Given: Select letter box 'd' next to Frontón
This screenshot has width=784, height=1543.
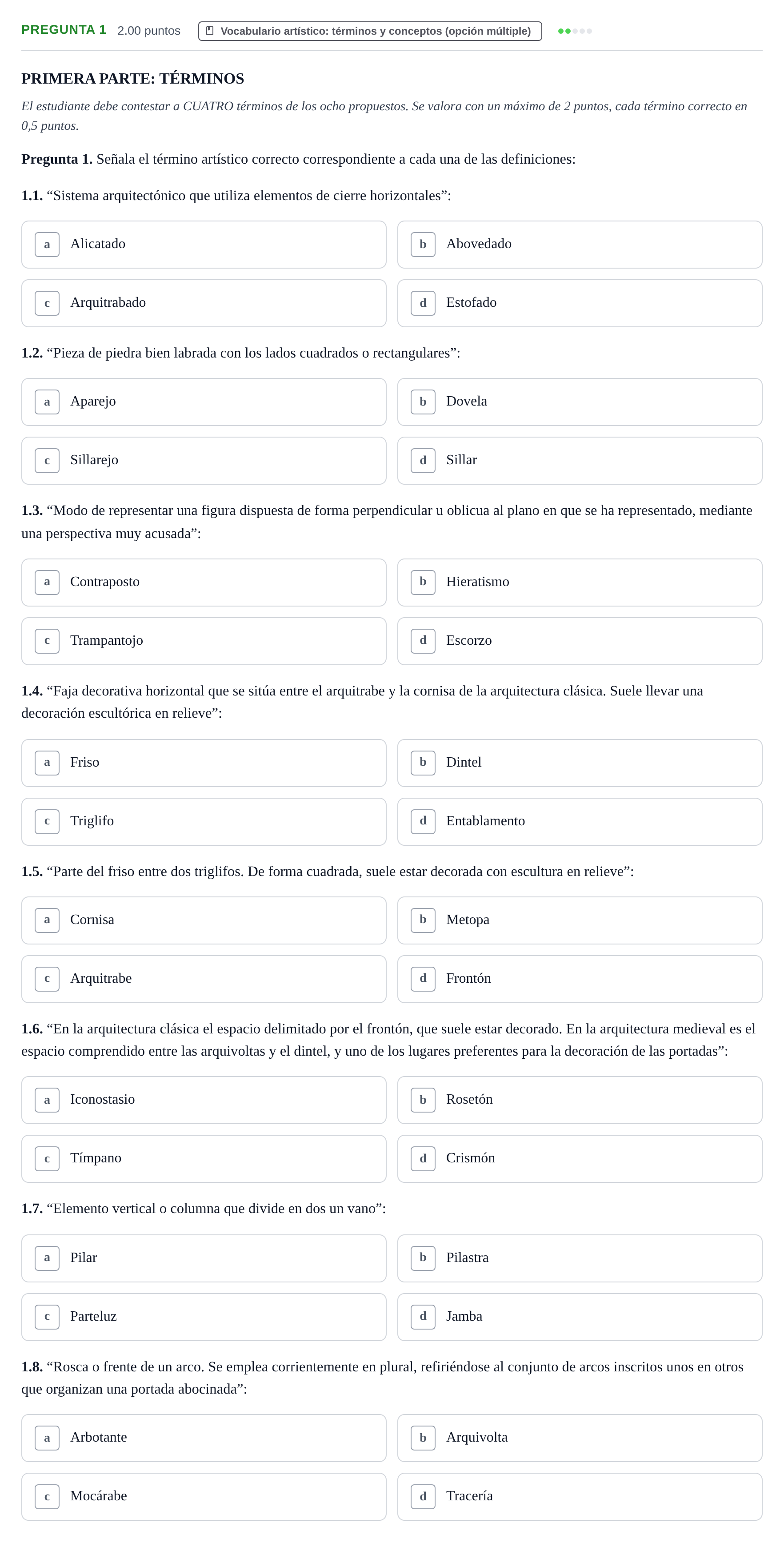Looking at the screenshot, I should coord(423,979).
